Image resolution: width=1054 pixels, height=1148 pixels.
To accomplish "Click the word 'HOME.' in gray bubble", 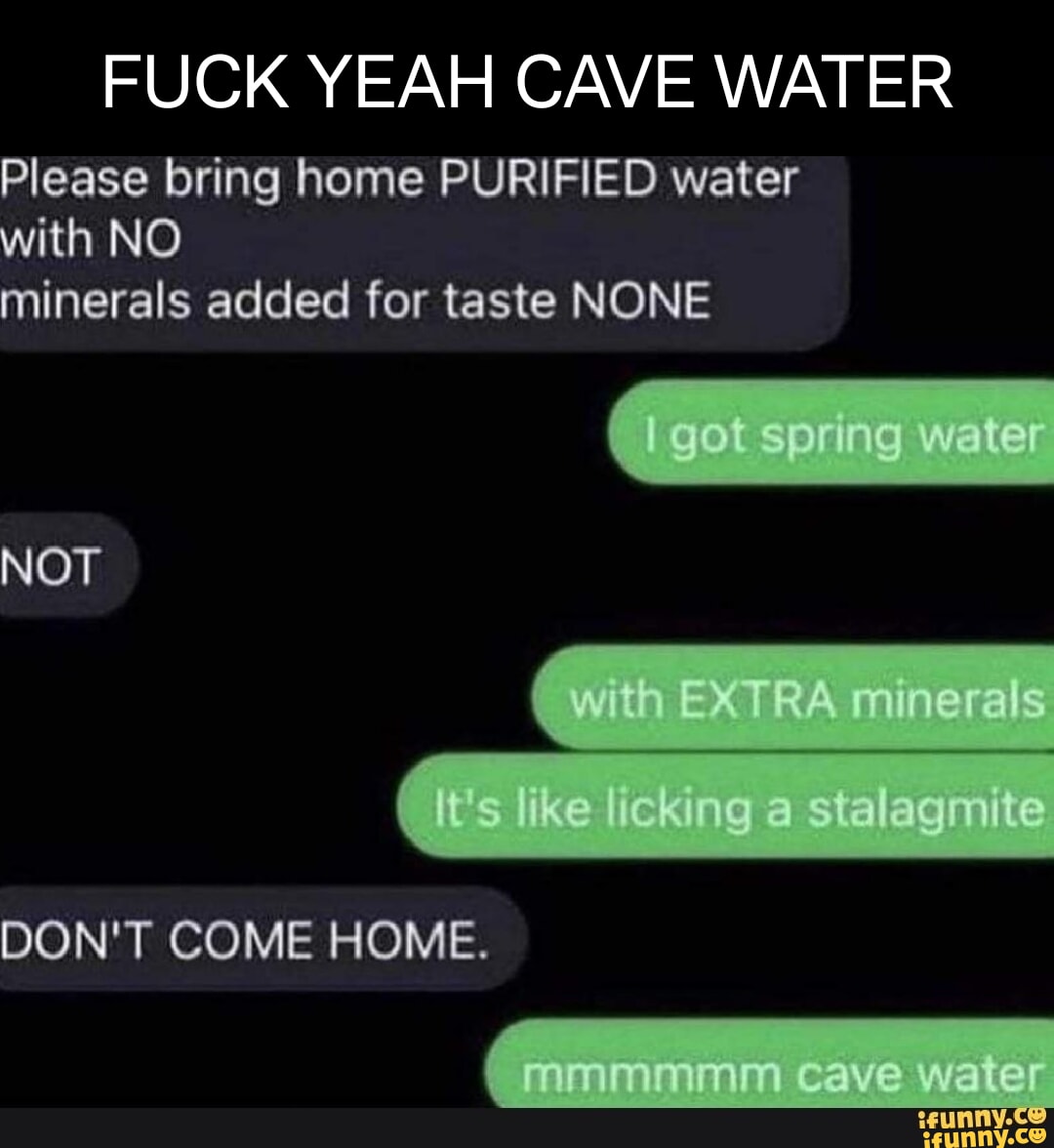I will coord(408,940).
